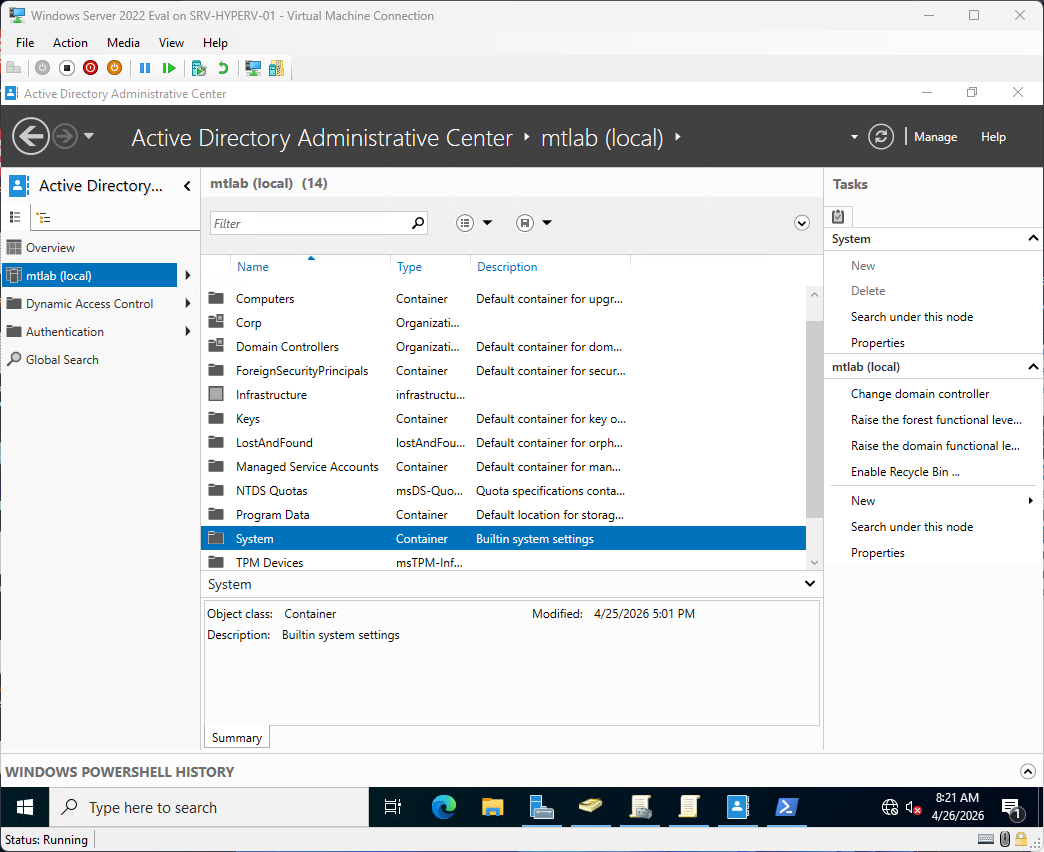Collapse the System tasks section
The image size is (1044, 852).
(x=1033, y=238)
